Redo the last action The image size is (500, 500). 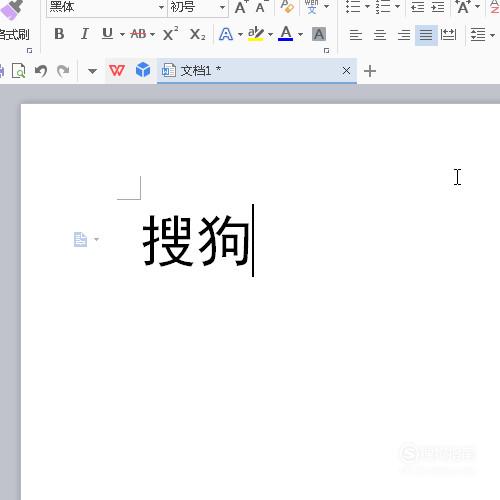(x=63, y=71)
